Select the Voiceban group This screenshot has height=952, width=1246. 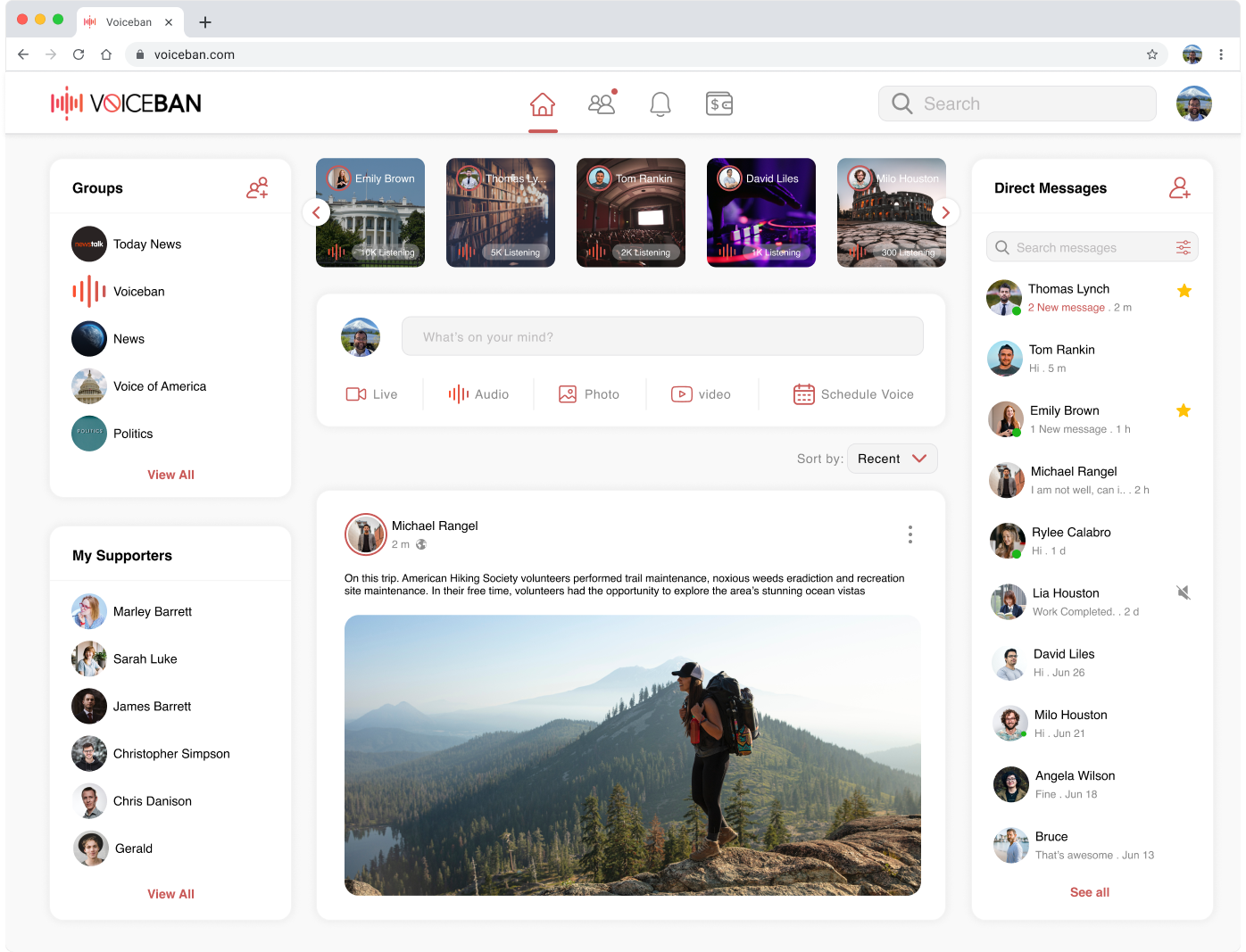point(138,292)
